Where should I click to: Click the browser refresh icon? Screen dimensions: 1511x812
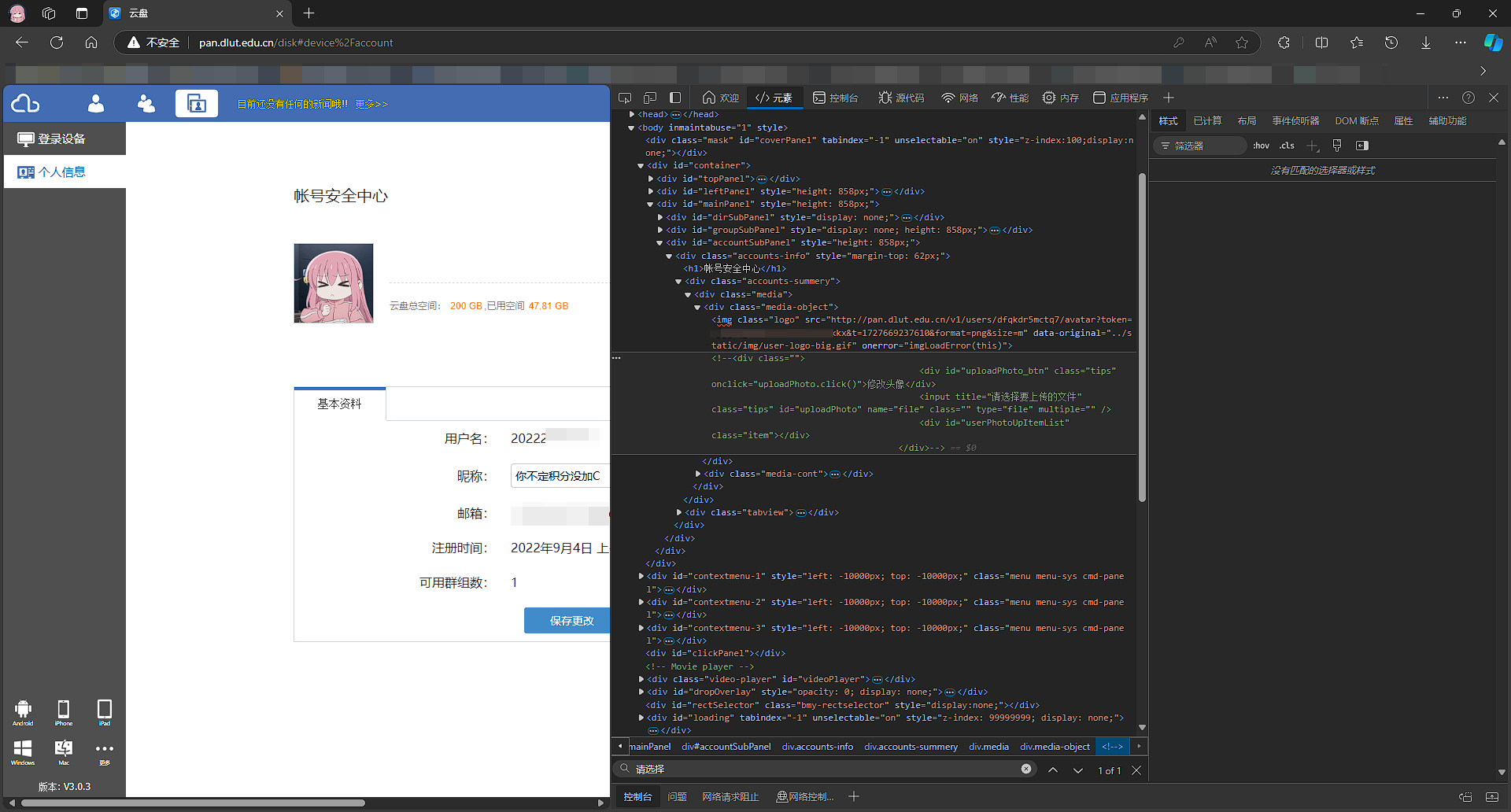[x=57, y=42]
